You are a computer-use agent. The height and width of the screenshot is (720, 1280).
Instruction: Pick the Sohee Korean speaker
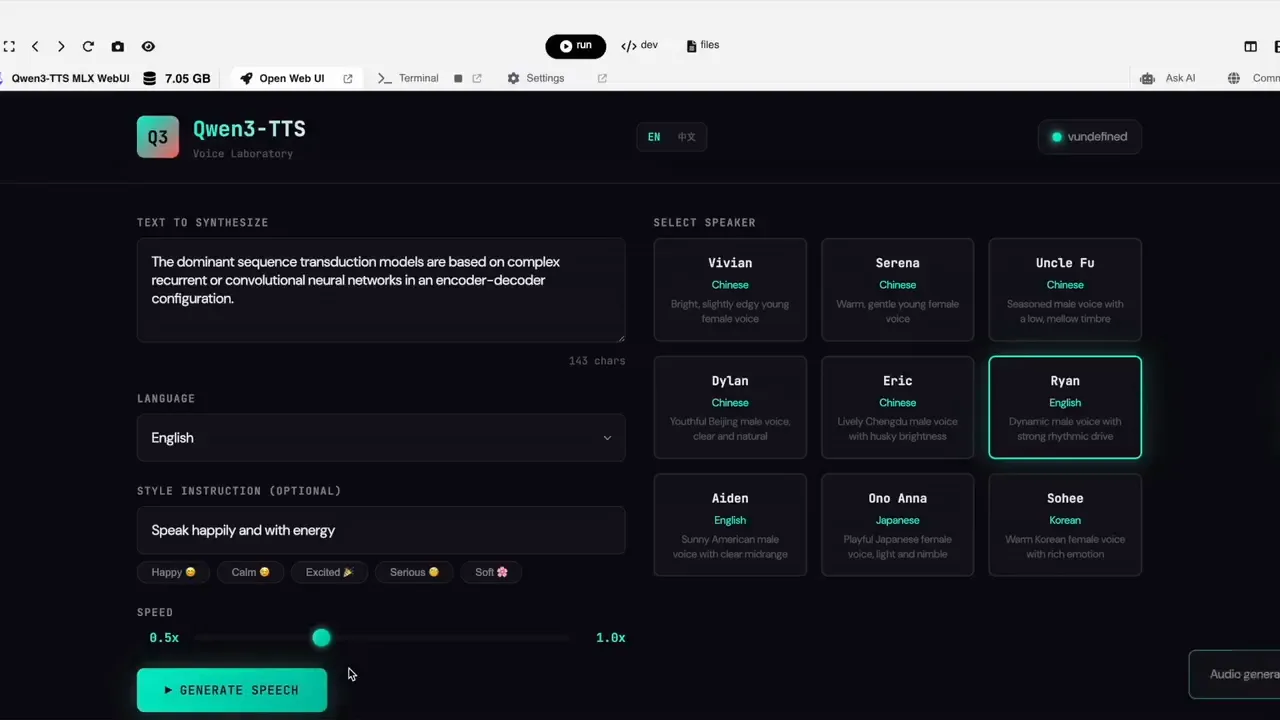click(x=1065, y=524)
